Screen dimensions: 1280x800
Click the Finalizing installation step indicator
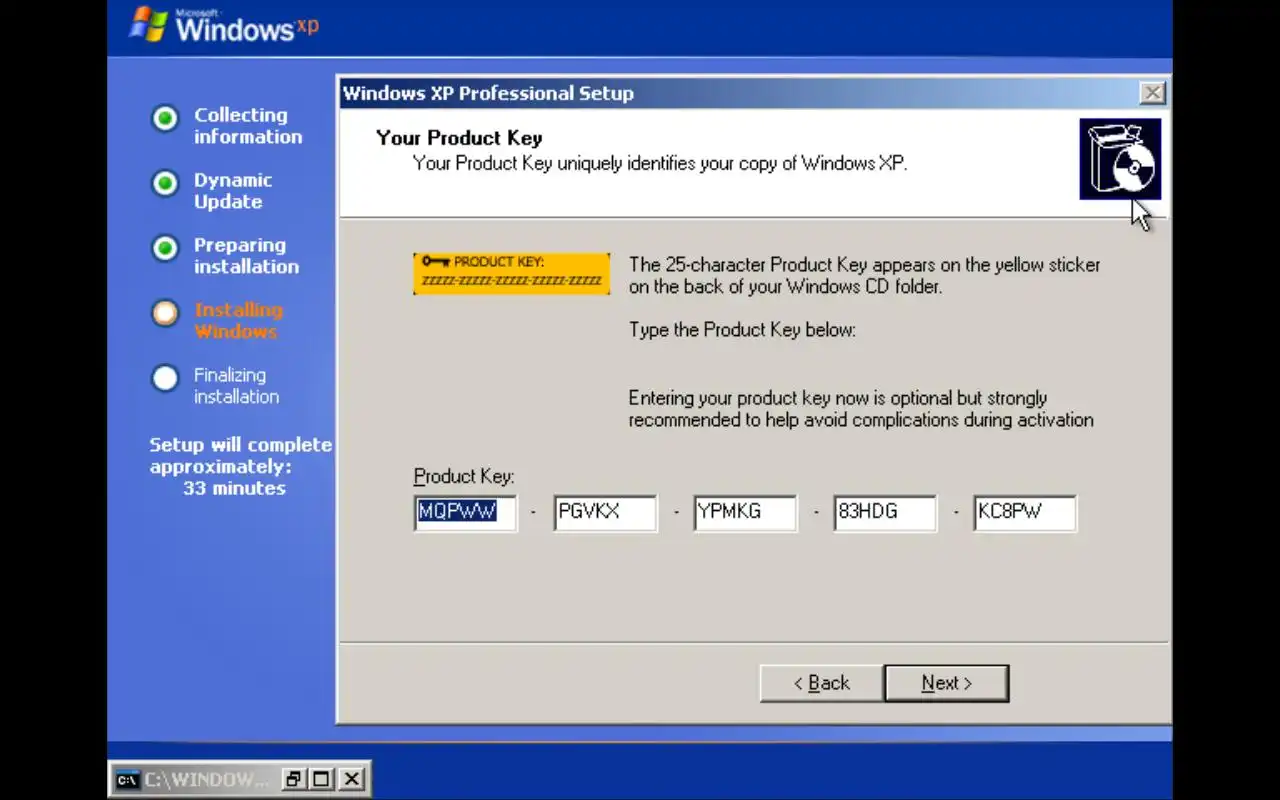tap(165, 378)
